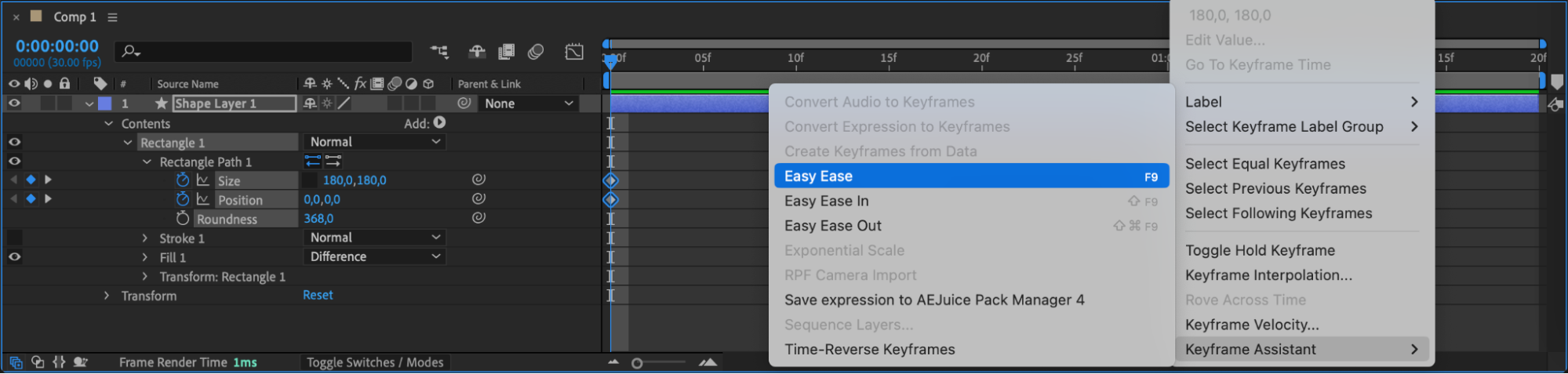1568x374 pixels.
Task: Select the reversed path direction icon
Action: tap(333, 162)
